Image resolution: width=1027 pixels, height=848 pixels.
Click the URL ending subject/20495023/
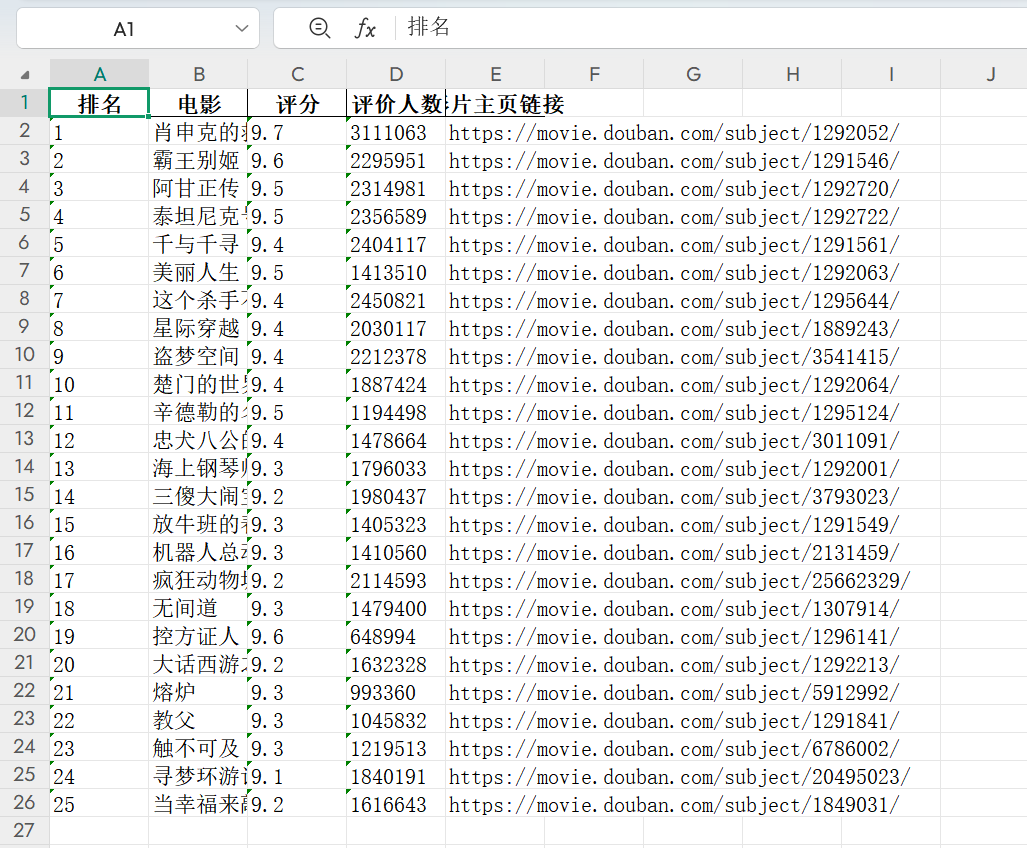[679, 777]
